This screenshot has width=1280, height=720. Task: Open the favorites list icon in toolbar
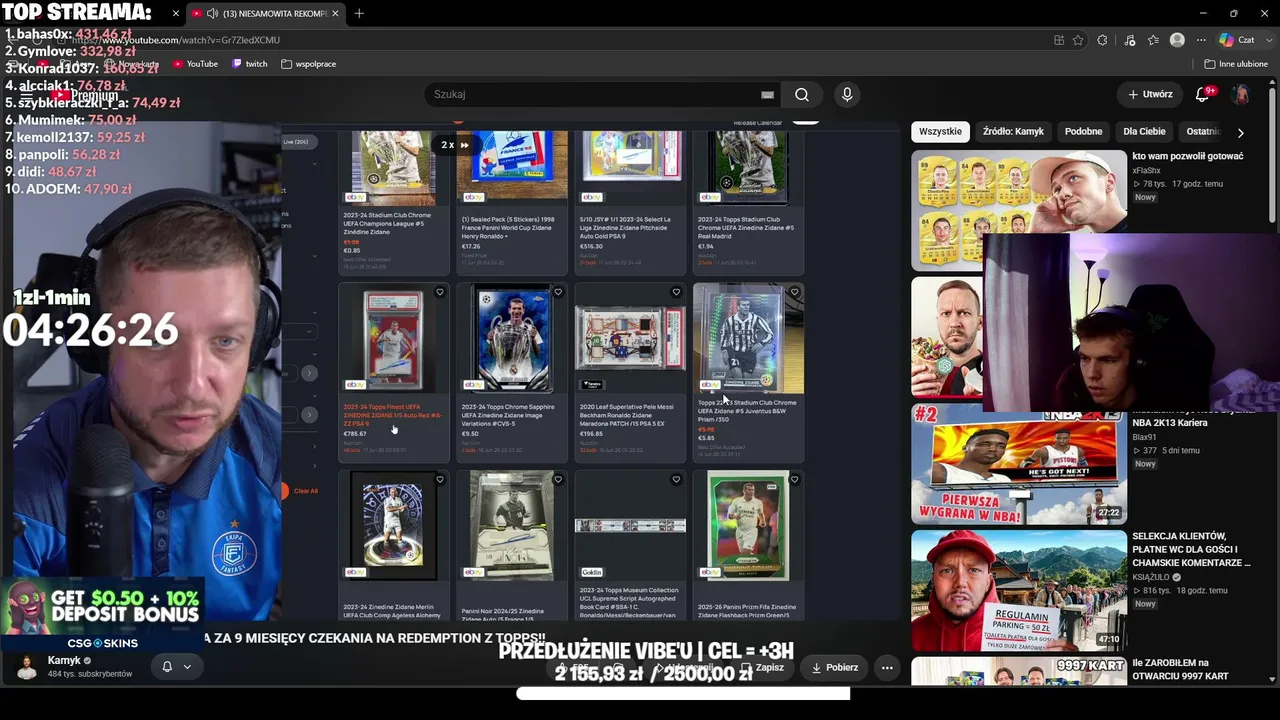(x=1153, y=40)
